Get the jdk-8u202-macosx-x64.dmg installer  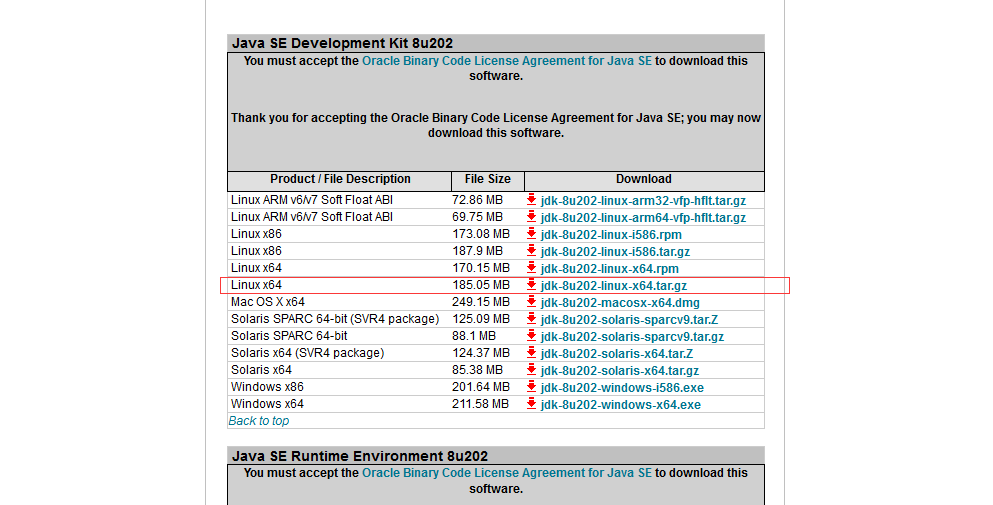pos(620,303)
